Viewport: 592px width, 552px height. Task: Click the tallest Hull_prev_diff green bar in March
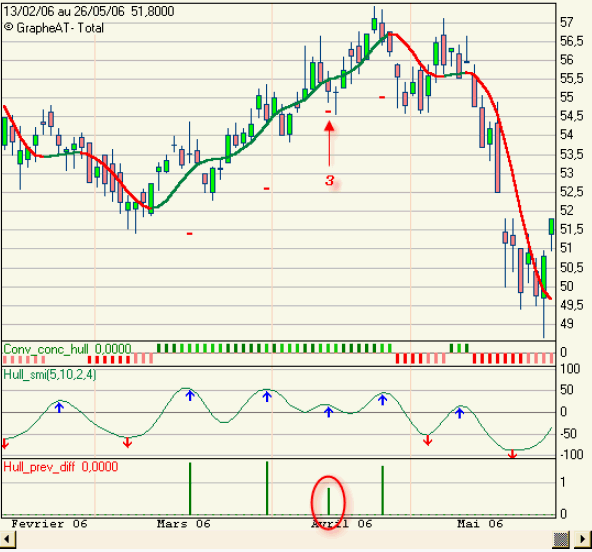tap(267, 488)
